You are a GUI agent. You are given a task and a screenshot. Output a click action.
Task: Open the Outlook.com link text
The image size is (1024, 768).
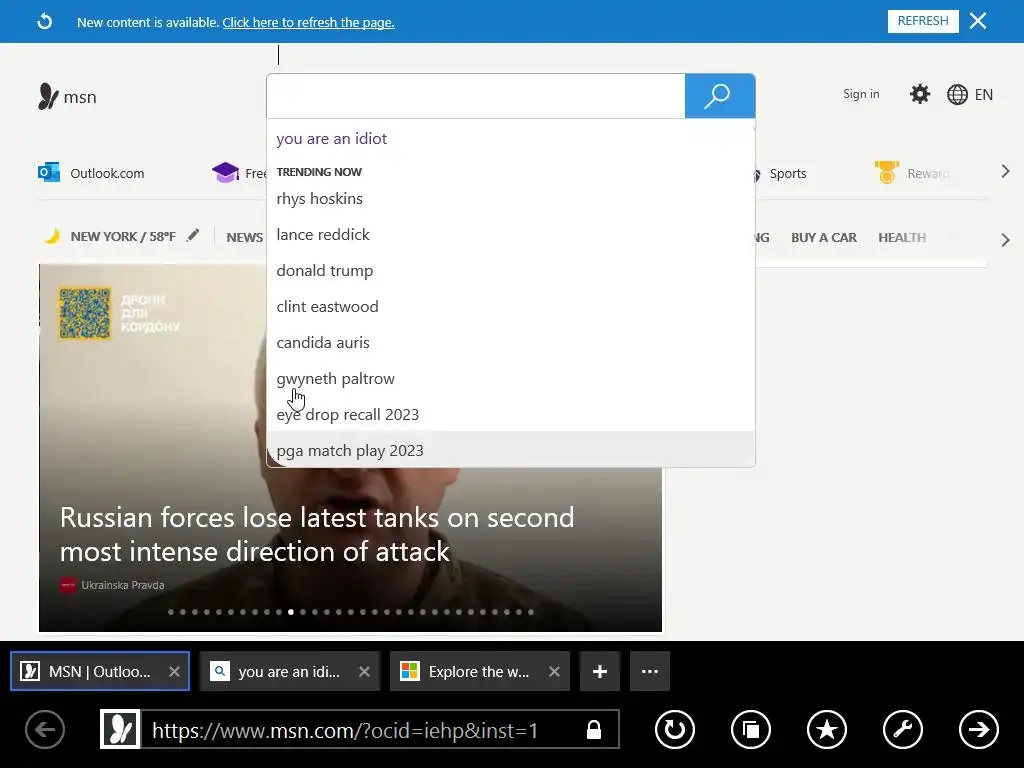pyautogui.click(x=107, y=174)
